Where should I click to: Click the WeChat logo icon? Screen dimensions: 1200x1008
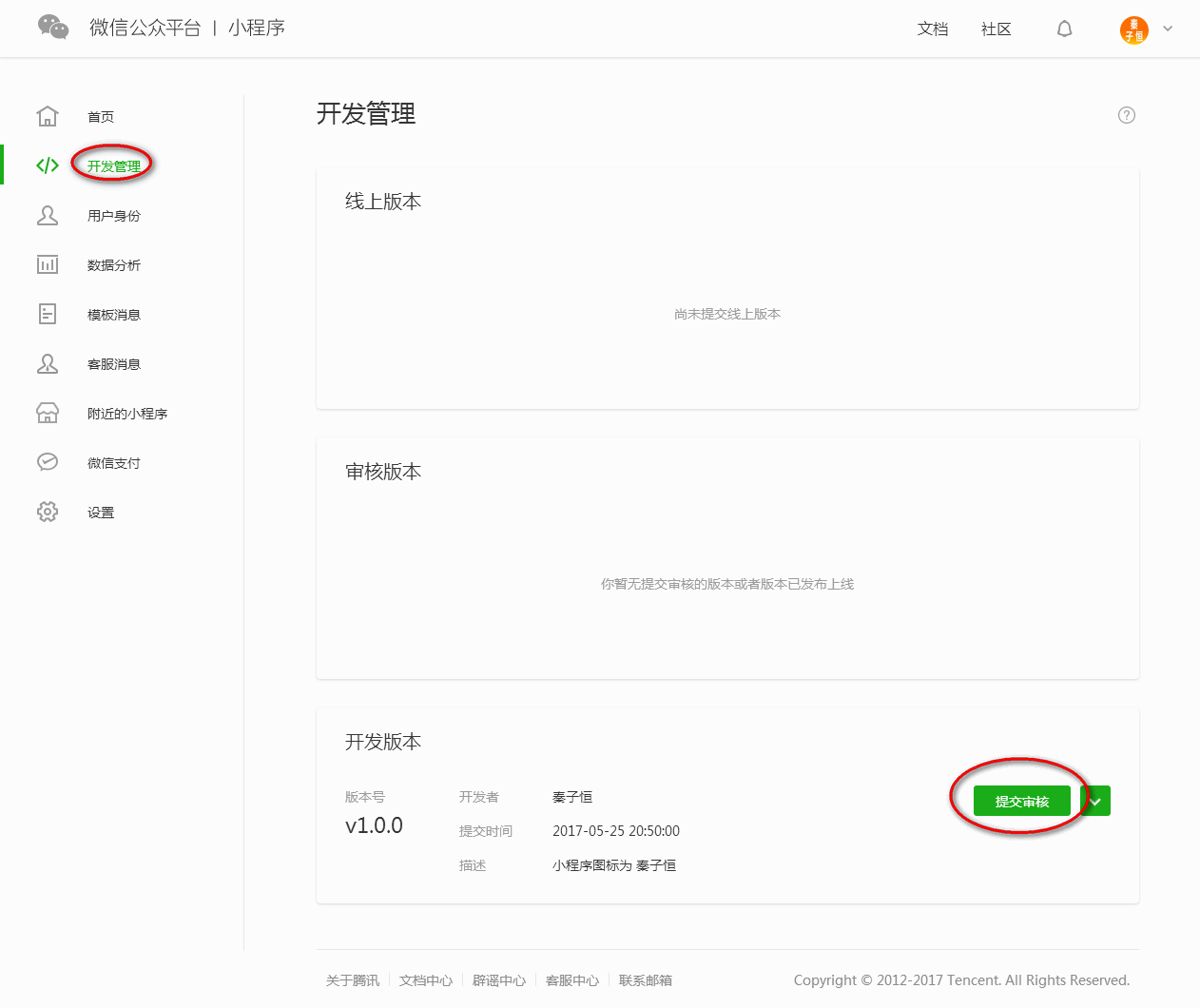point(53,27)
